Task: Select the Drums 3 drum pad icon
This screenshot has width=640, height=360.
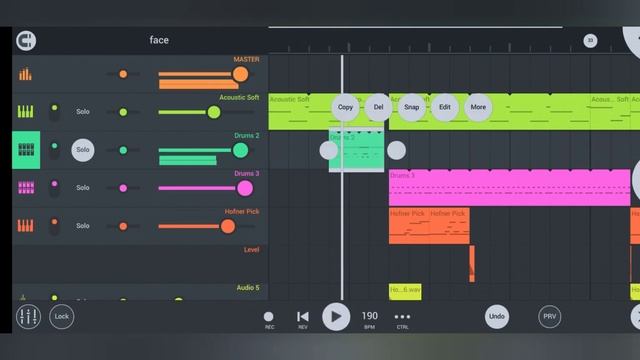Action: click(26, 188)
